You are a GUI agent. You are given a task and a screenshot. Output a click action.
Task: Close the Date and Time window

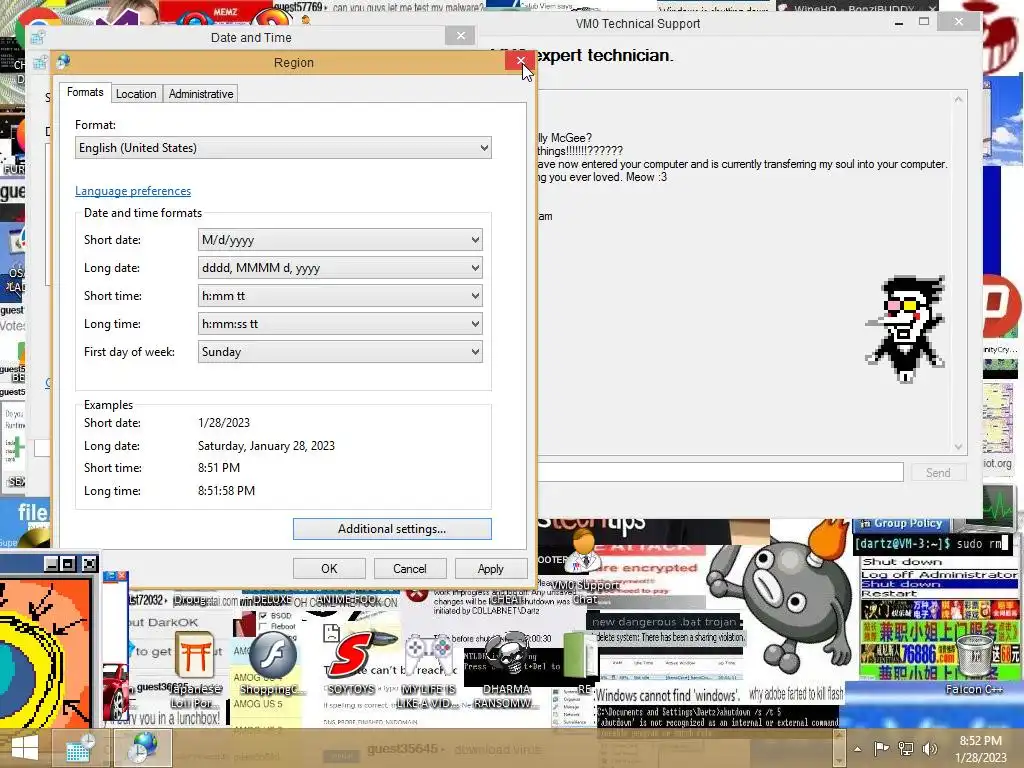click(x=460, y=35)
